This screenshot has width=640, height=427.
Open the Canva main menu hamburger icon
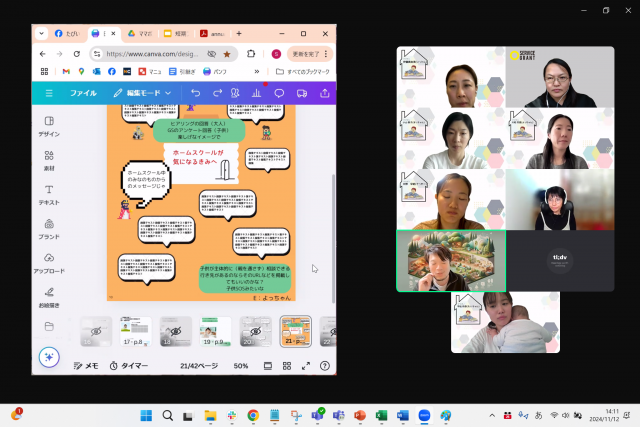coord(49,93)
